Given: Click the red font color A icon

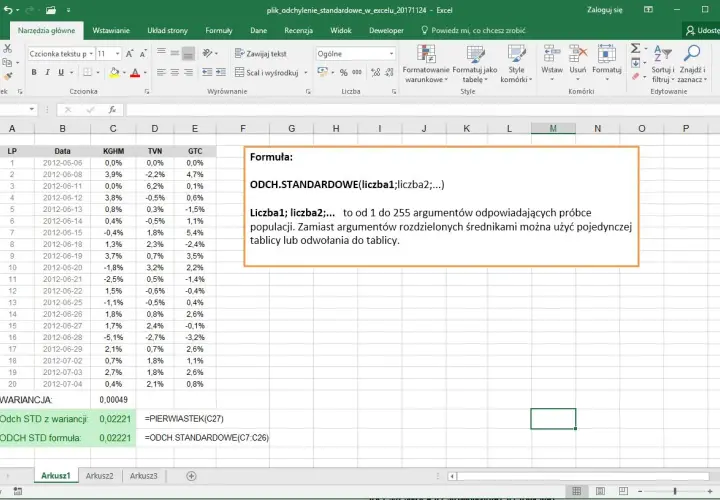Looking at the screenshot, I should tap(135, 73).
